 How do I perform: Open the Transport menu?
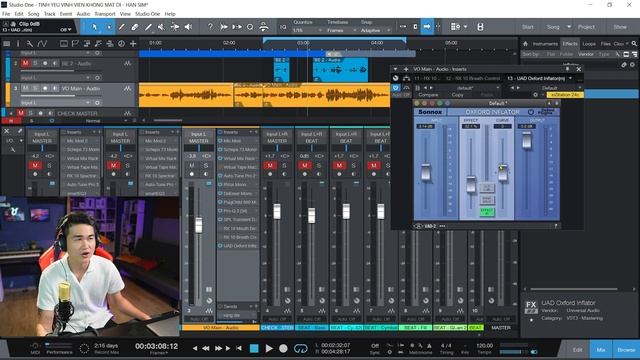pos(105,14)
